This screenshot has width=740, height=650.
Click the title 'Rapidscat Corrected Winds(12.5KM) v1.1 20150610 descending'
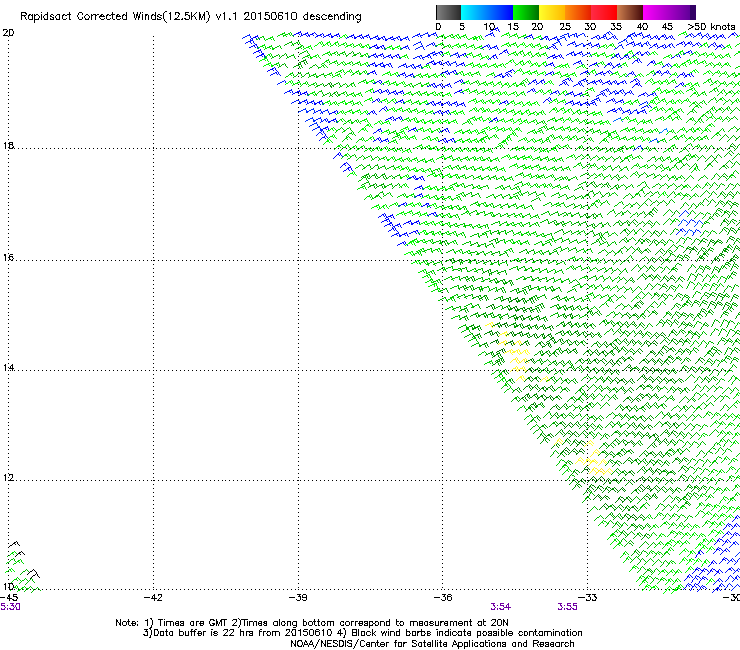pos(191,17)
